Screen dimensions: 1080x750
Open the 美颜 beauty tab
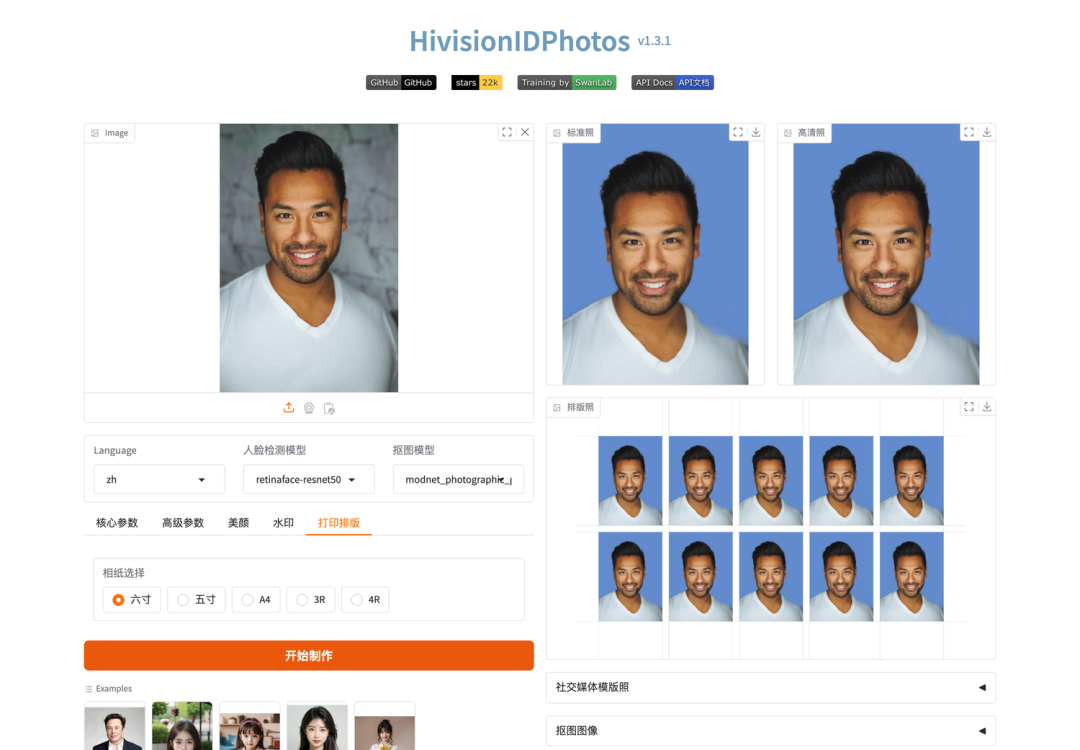[x=238, y=523]
